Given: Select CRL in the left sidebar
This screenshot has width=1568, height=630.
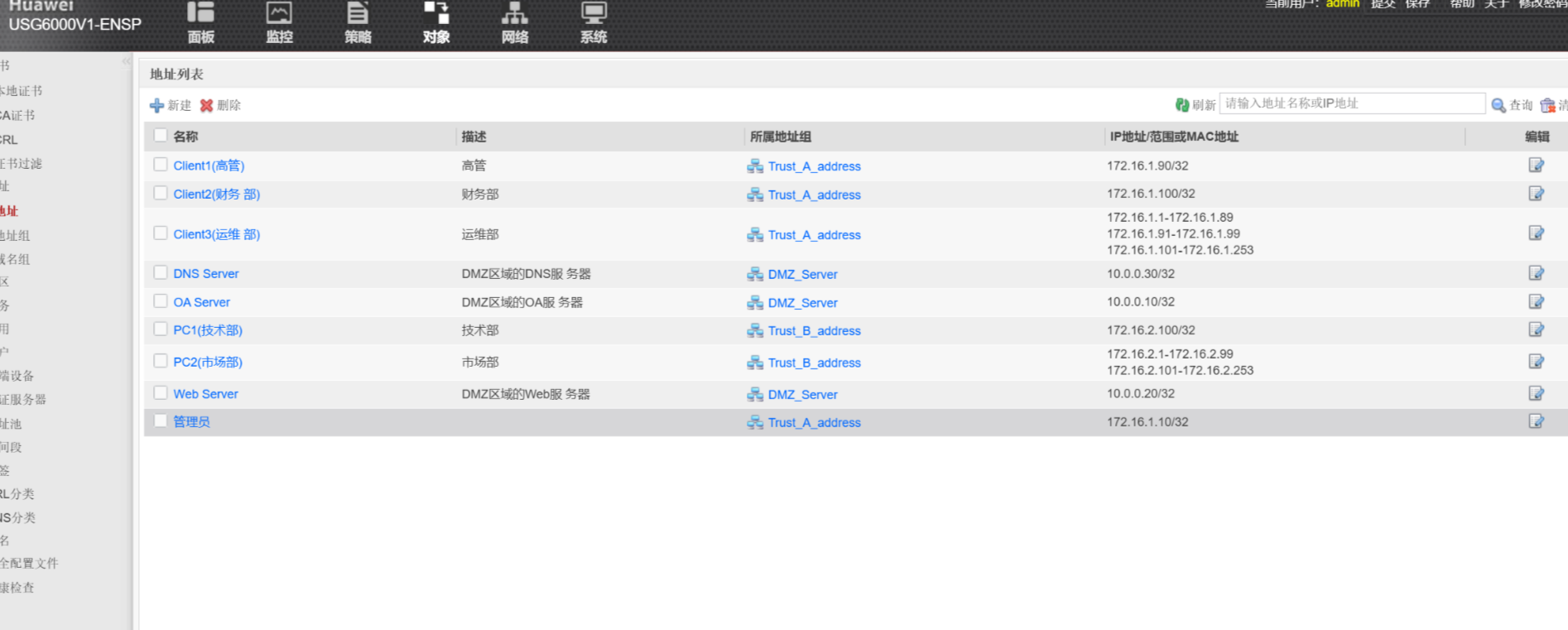Looking at the screenshot, I should pos(8,139).
